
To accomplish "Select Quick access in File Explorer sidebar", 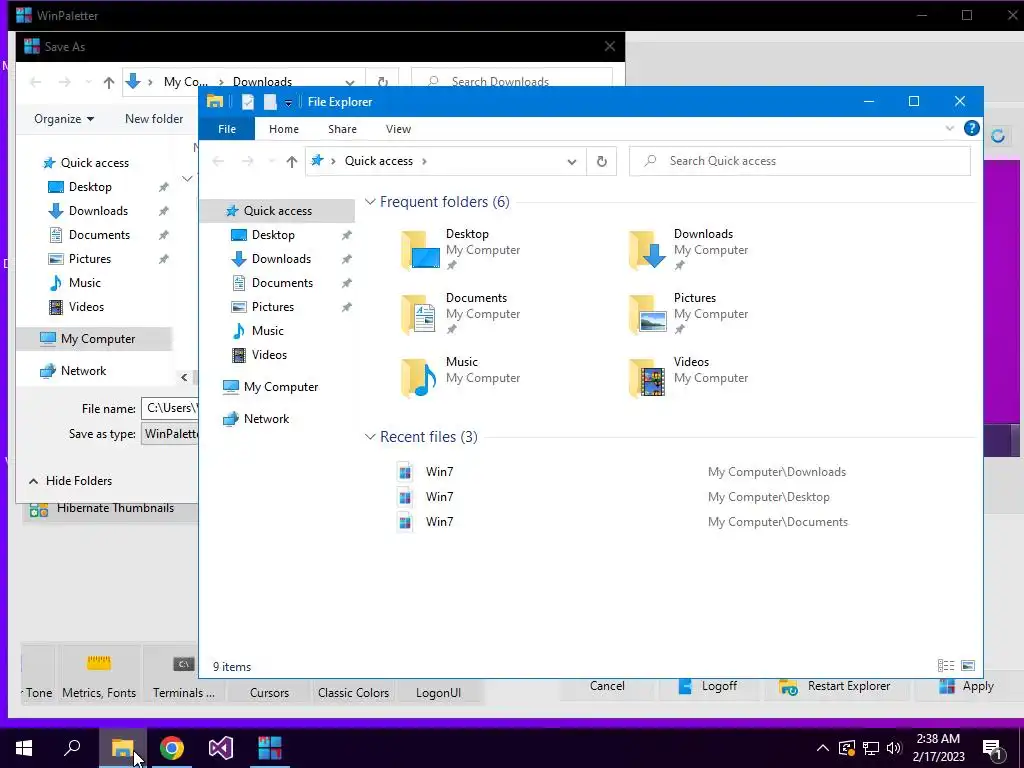I will click(x=278, y=210).
